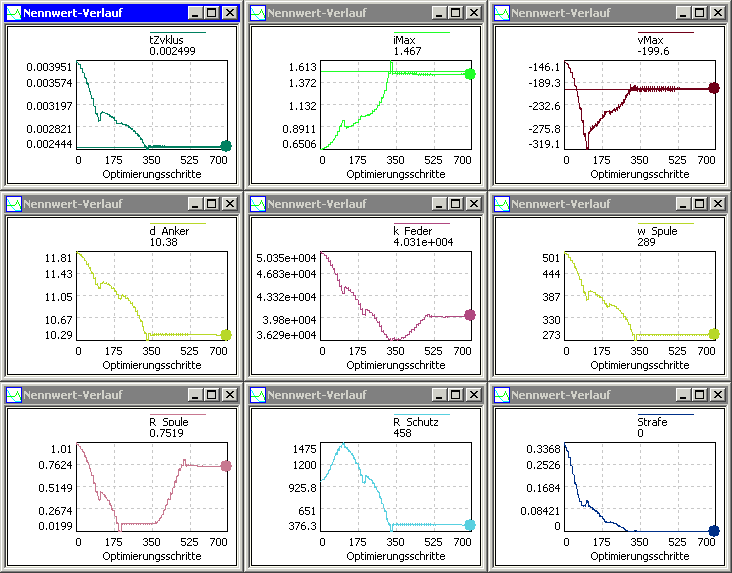Image resolution: width=732 pixels, height=573 pixels.
Task: Close the Strafe chart window
Action: click(x=717, y=395)
